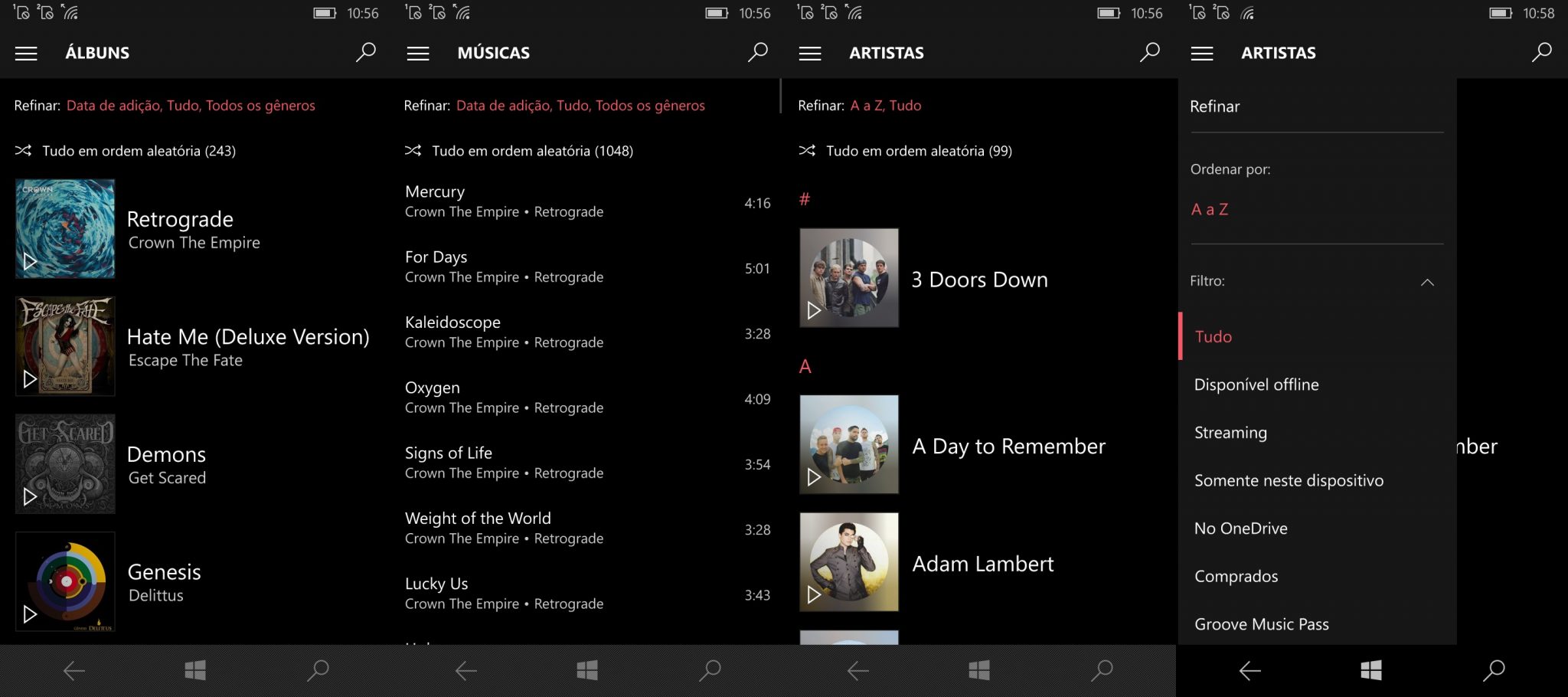
Task: Play Hate Me (Deluxe Version) album play icon
Action: pos(30,379)
